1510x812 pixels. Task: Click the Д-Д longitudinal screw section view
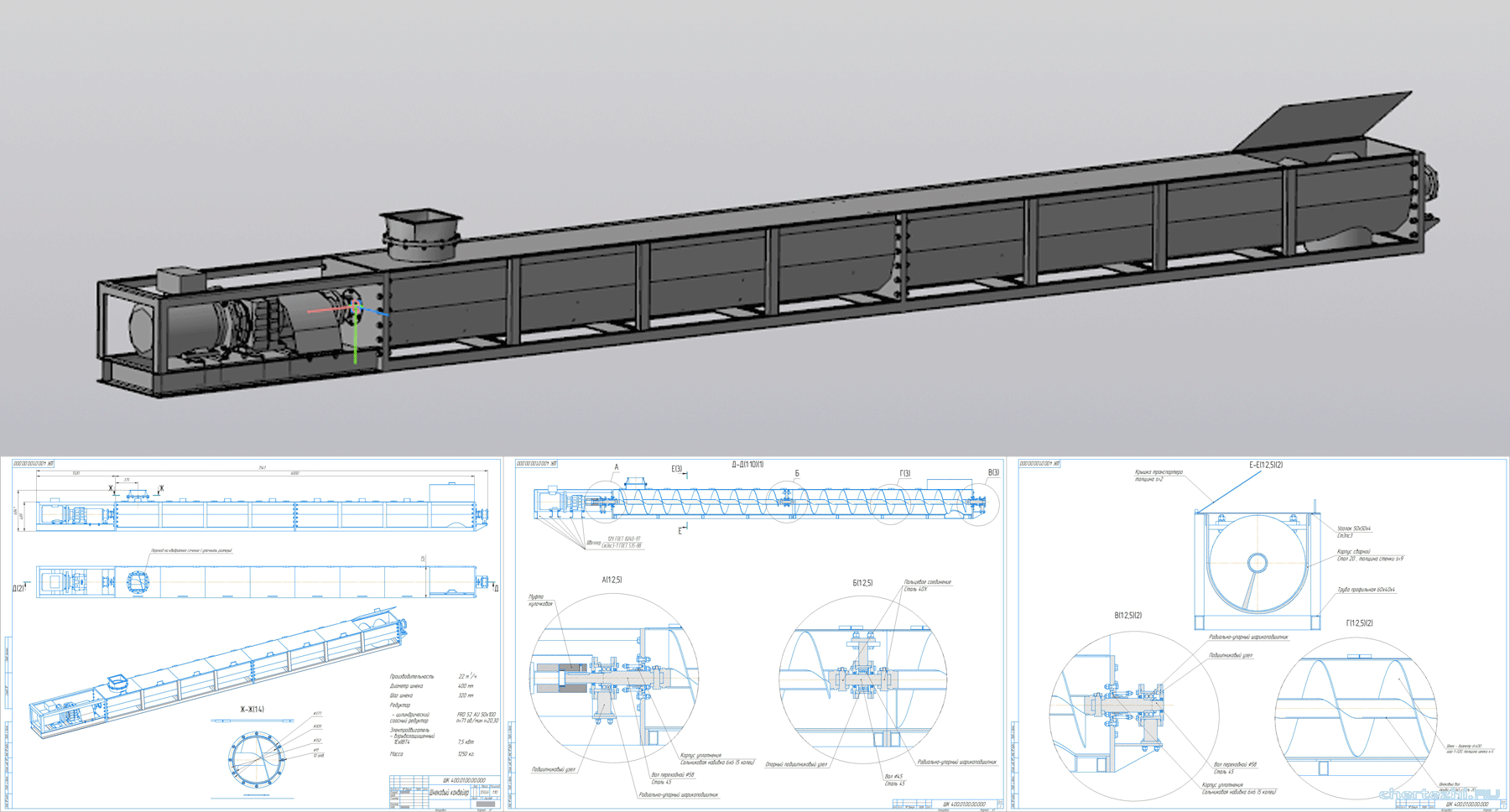(760, 502)
